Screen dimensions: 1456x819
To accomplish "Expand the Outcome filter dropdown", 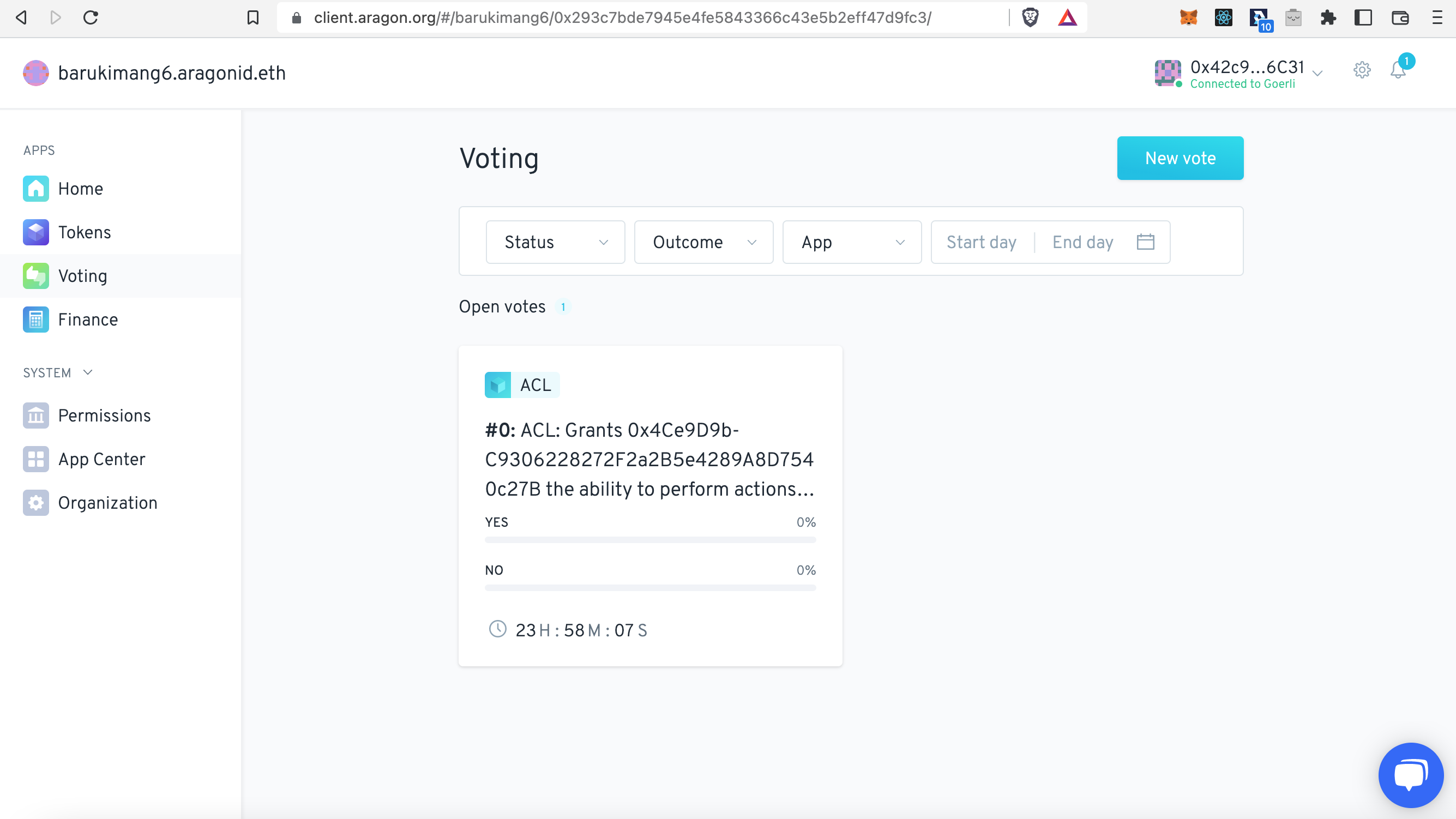I will point(703,242).
